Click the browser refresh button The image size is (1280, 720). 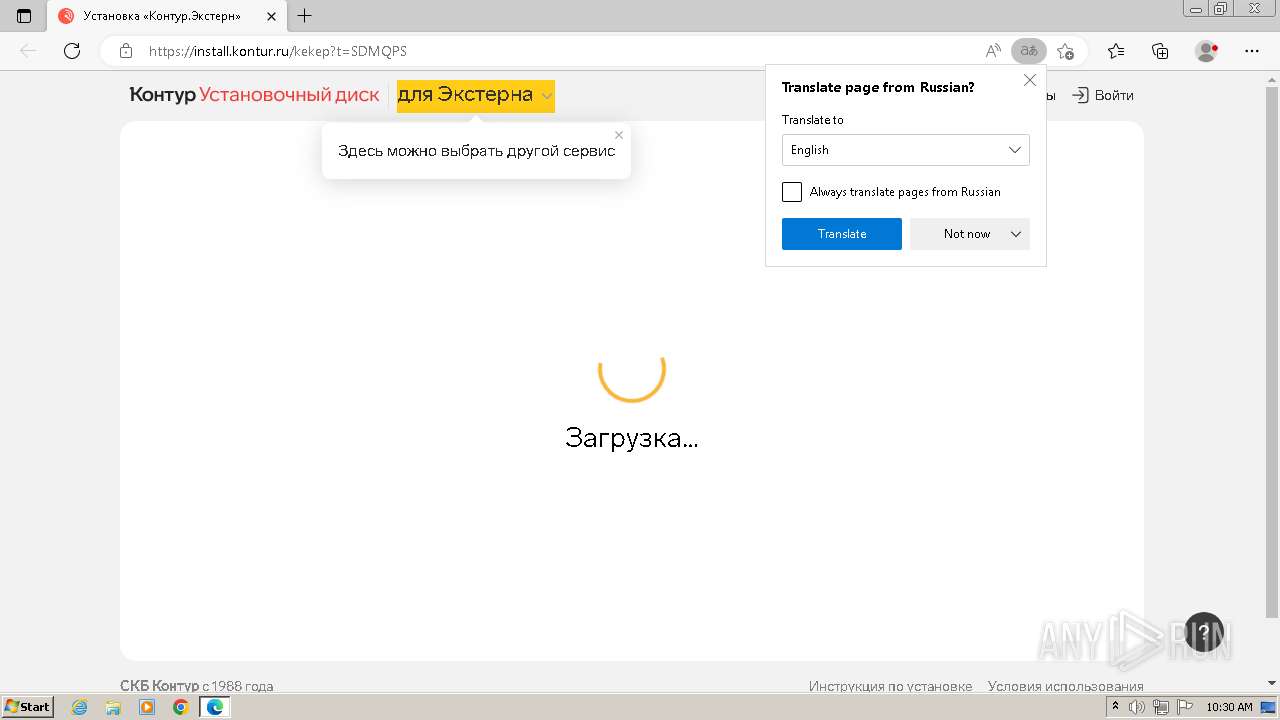point(72,51)
